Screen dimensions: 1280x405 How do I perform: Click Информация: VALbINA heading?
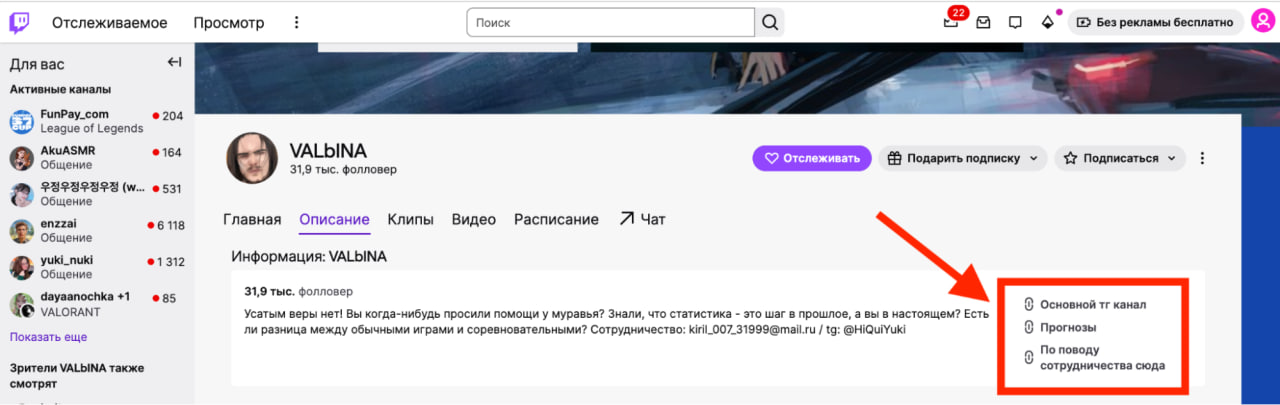pyautogui.click(x=309, y=256)
